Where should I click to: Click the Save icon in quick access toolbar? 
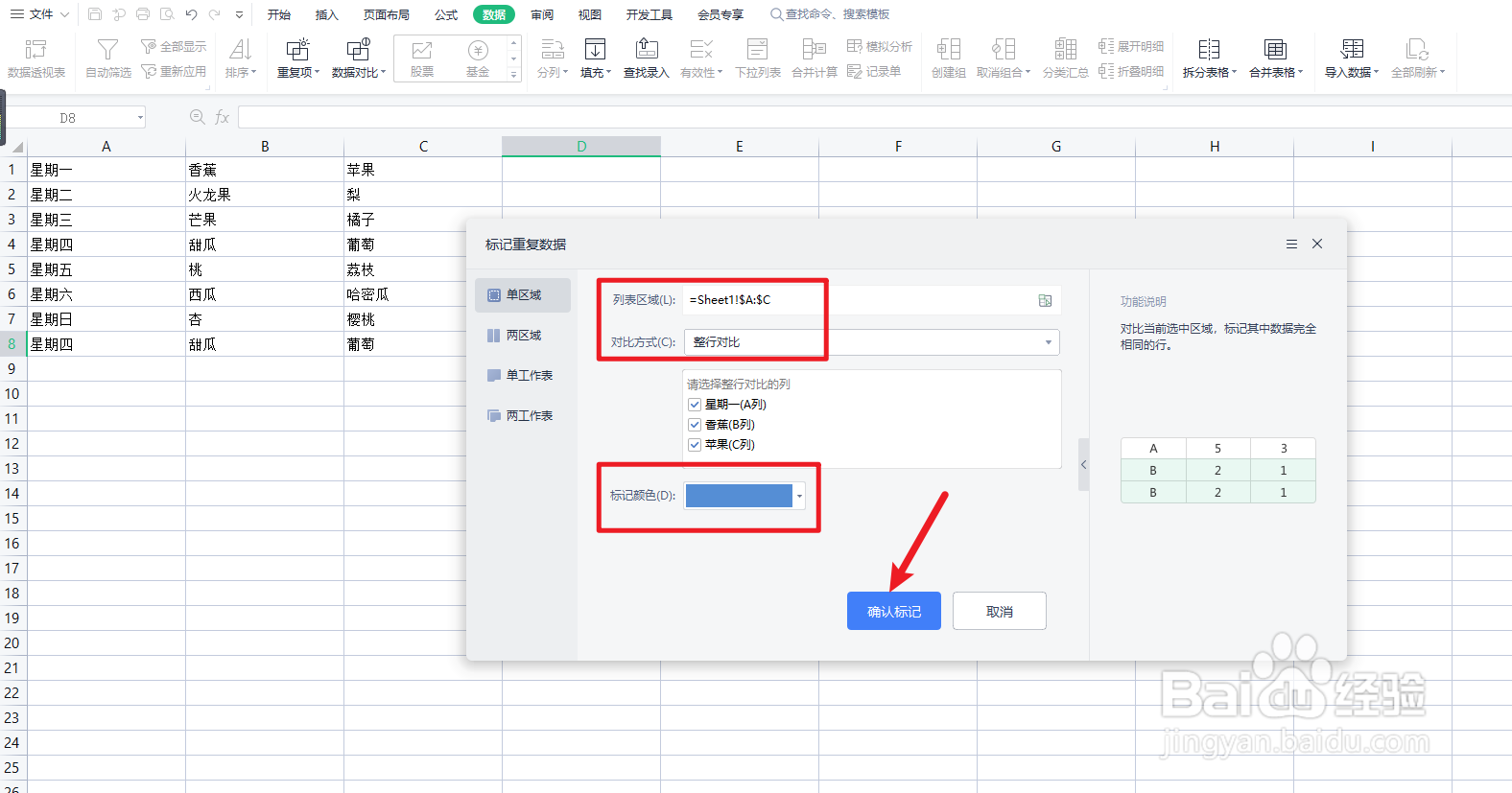click(x=94, y=14)
